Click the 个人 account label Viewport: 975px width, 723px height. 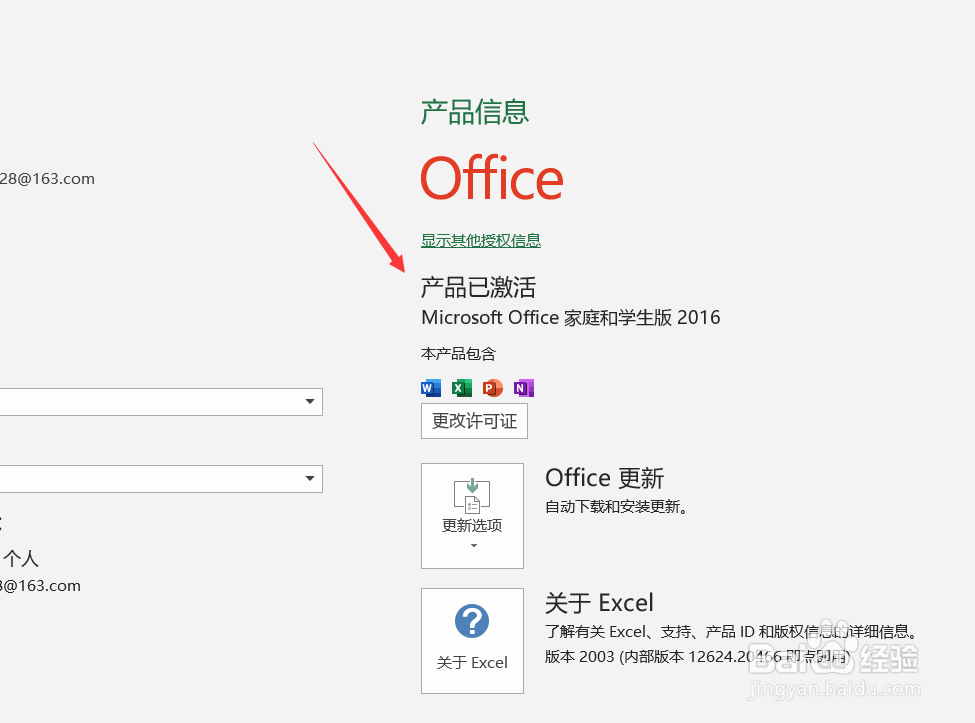point(21,558)
